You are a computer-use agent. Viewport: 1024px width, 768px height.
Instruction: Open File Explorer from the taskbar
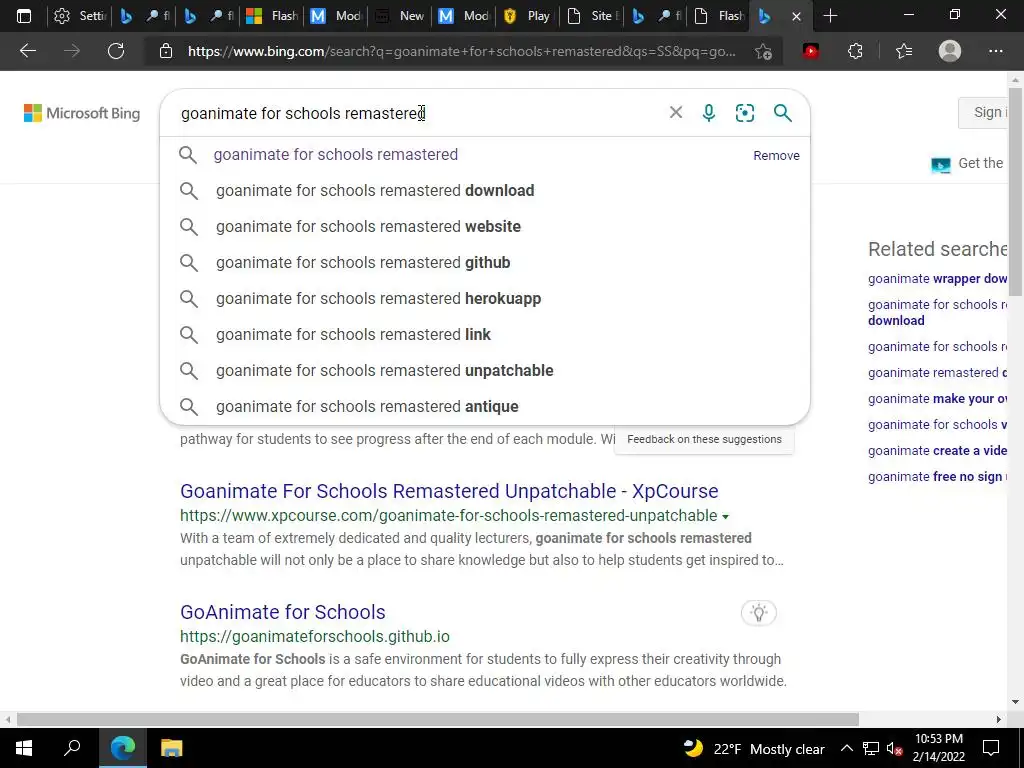point(171,748)
